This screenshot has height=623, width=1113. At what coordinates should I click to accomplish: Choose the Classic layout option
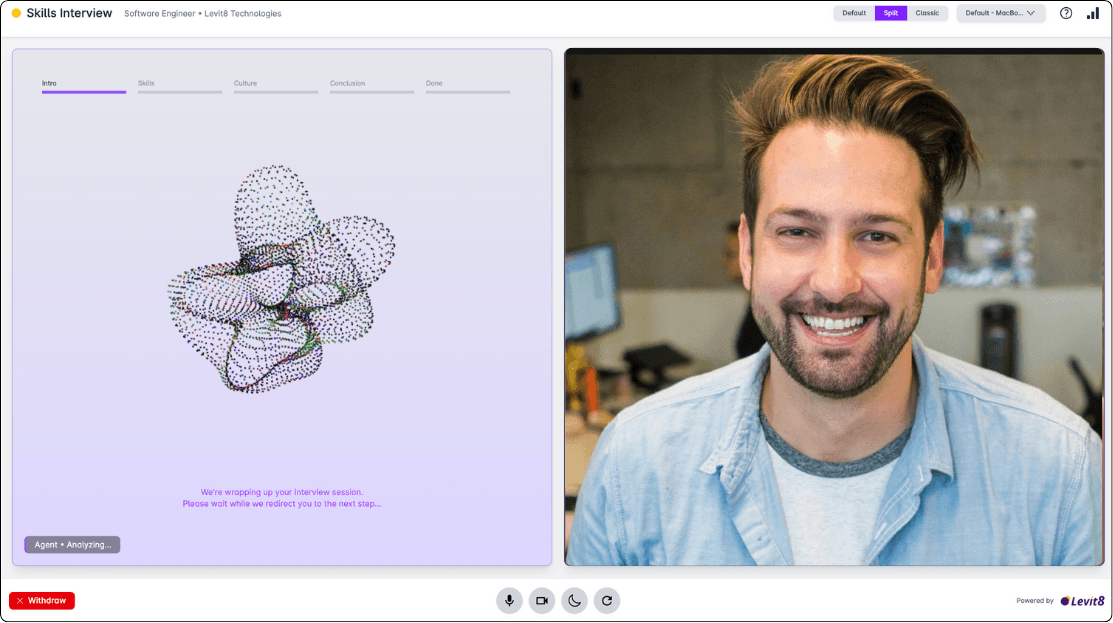tap(927, 13)
